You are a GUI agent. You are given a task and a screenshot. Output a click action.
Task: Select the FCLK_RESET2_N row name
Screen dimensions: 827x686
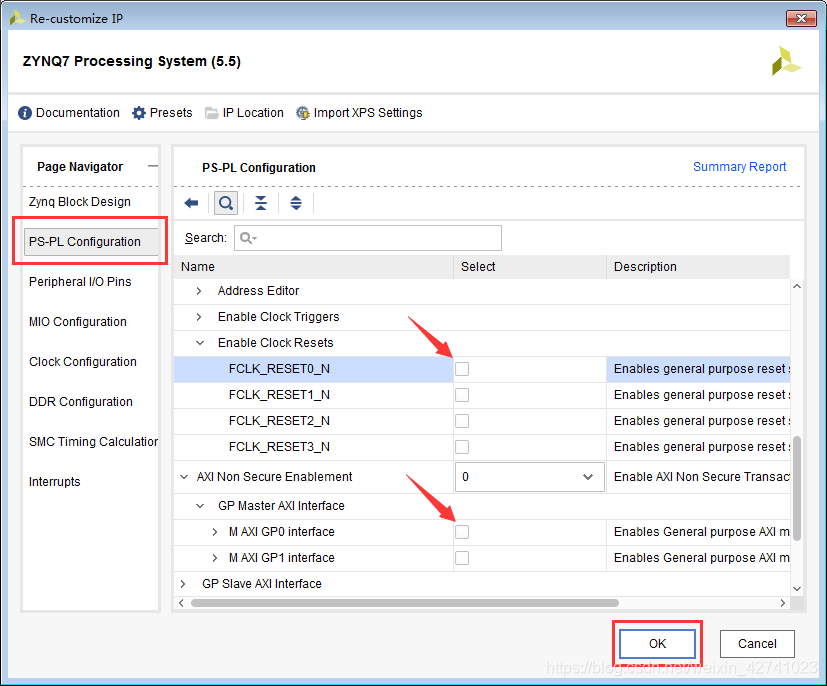click(280, 421)
